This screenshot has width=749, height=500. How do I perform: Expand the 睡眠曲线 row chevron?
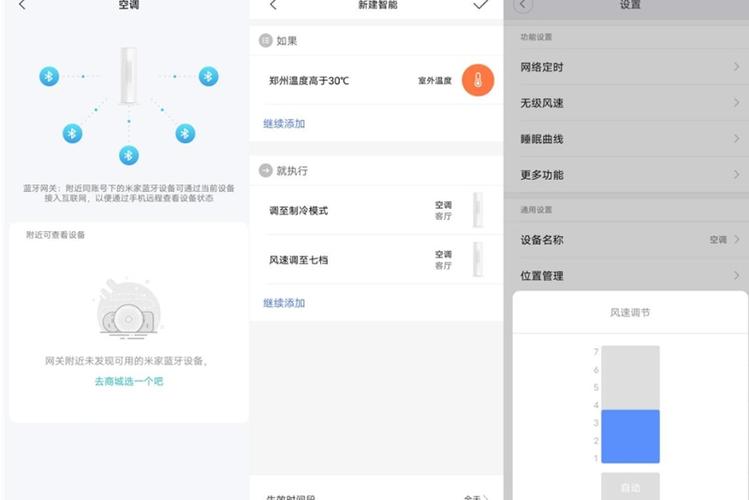[x=737, y=138]
